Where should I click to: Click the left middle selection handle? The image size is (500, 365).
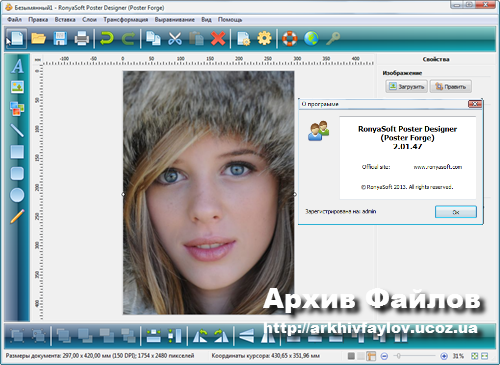123,194
